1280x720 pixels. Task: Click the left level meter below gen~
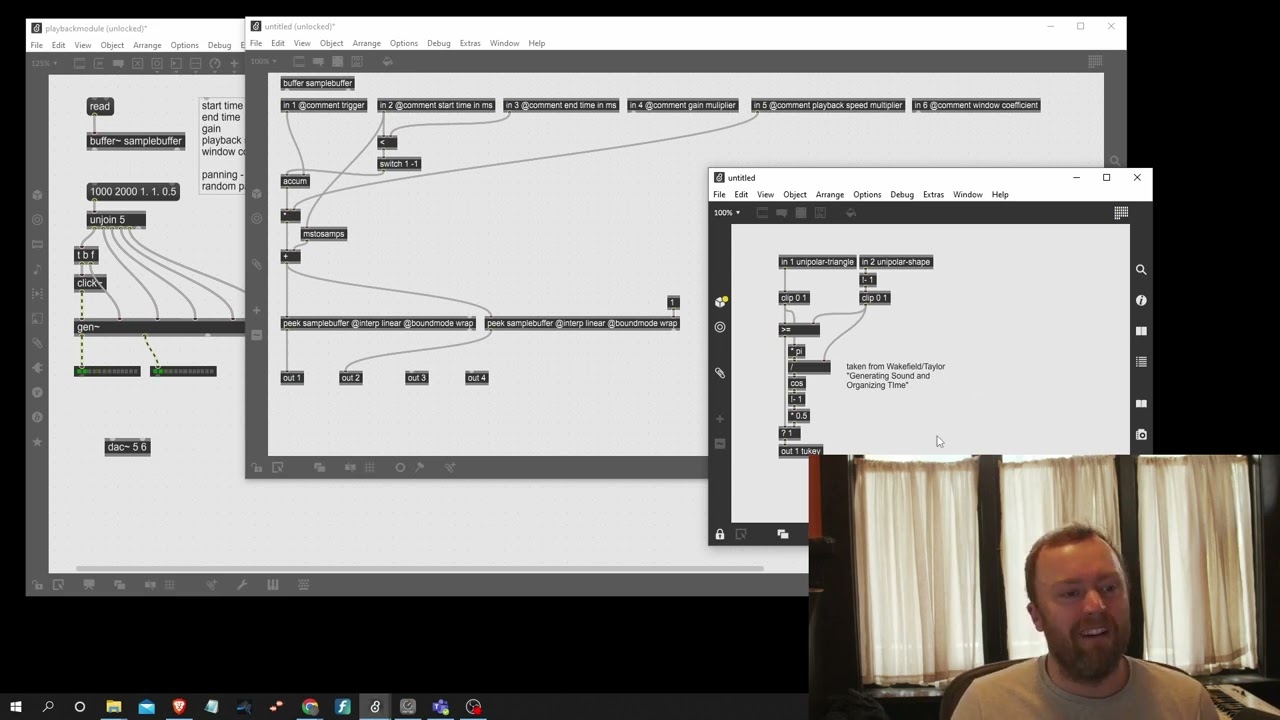[x=108, y=371]
